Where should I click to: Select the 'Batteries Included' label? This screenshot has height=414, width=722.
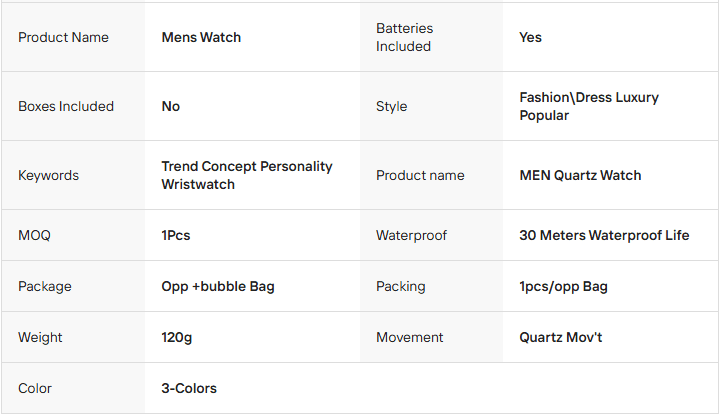coord(404,37)
